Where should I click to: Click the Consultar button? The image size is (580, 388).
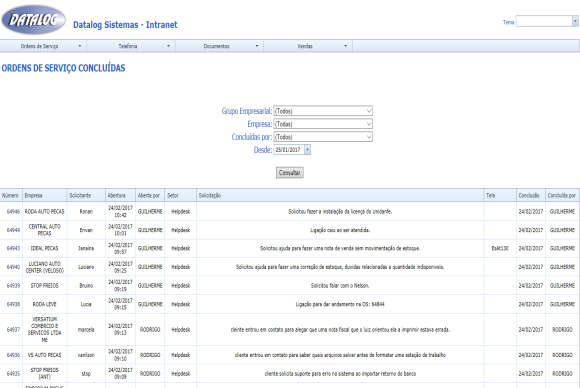pyautogui.click(x=290, y=173)
